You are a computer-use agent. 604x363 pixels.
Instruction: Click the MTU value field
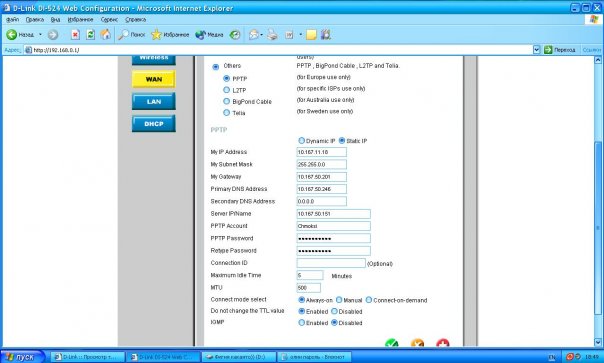308,288
